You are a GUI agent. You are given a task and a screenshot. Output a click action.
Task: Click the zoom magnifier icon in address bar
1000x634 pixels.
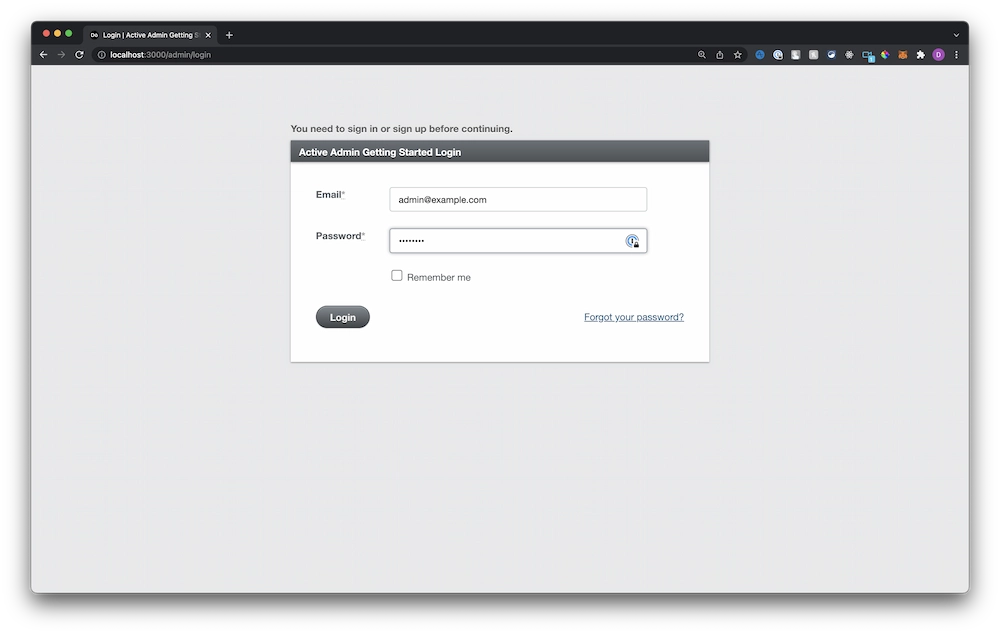tap(702, 55)
